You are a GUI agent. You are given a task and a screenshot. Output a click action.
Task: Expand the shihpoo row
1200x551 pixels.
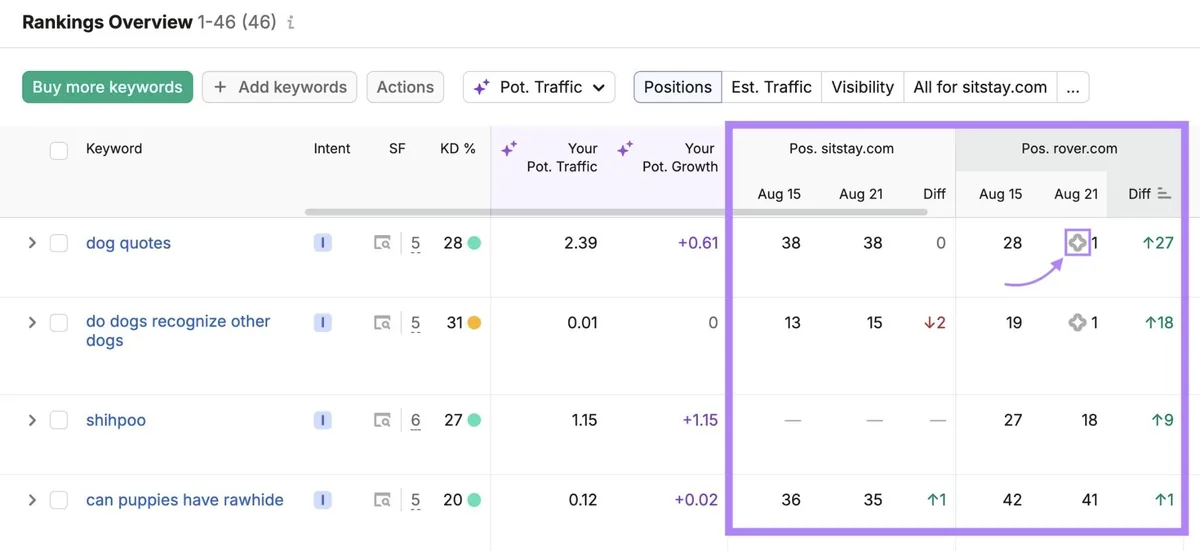pos(32,420)
